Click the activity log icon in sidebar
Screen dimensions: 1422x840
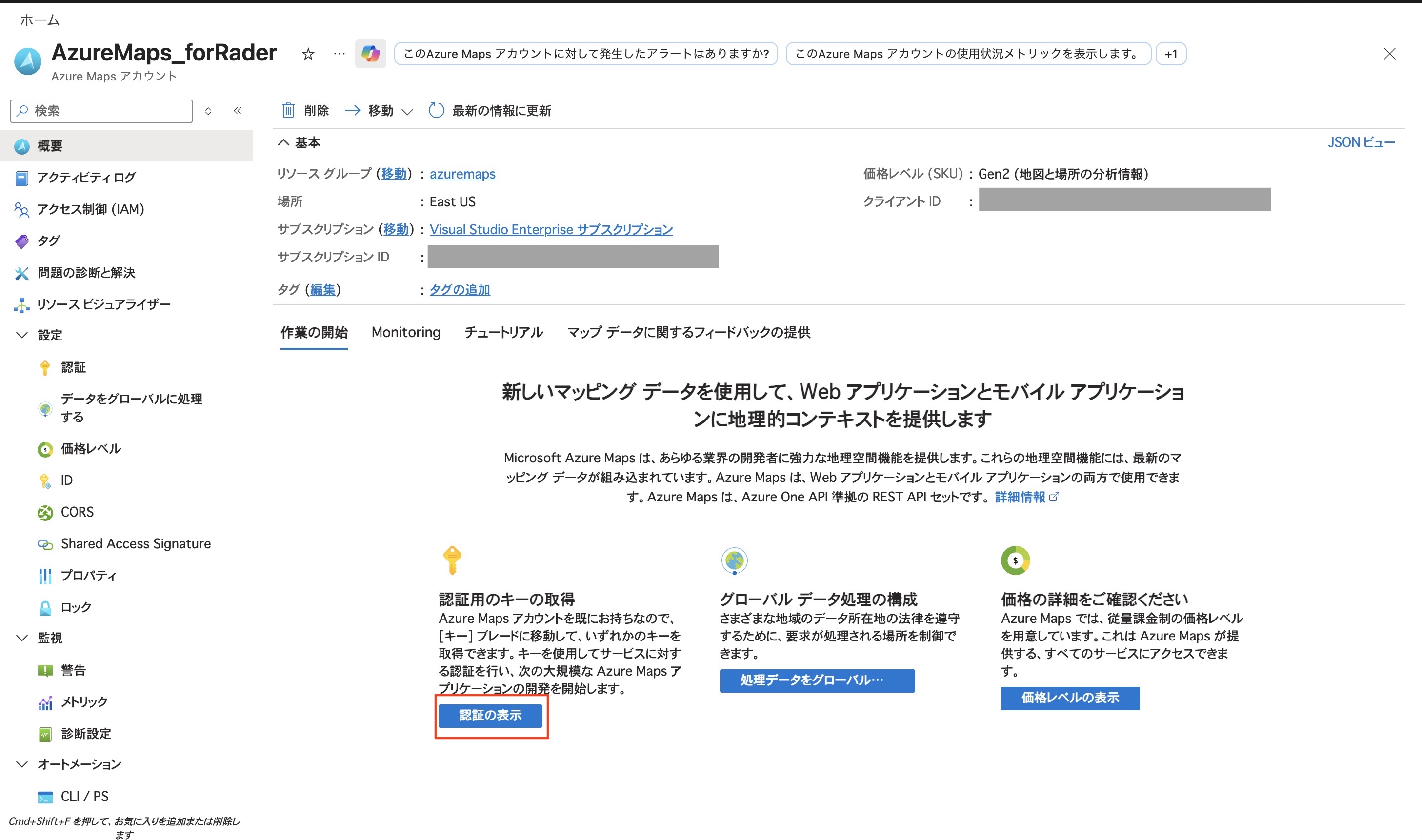21,179
